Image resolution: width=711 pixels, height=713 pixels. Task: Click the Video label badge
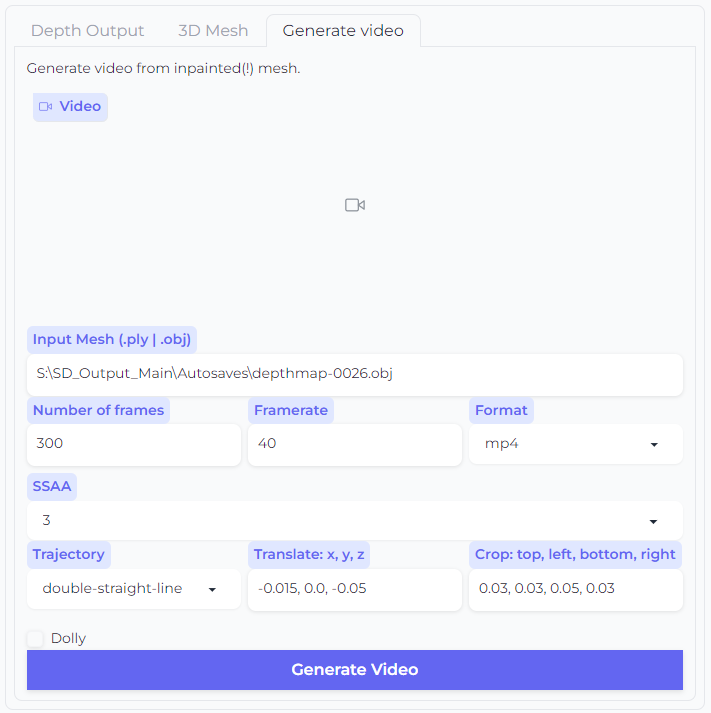click(70, 107)
